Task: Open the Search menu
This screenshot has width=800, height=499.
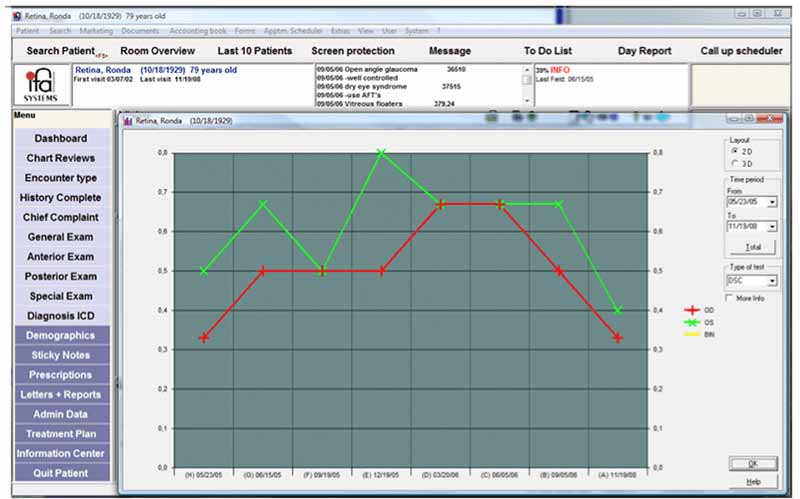Action: click(60, 31)
